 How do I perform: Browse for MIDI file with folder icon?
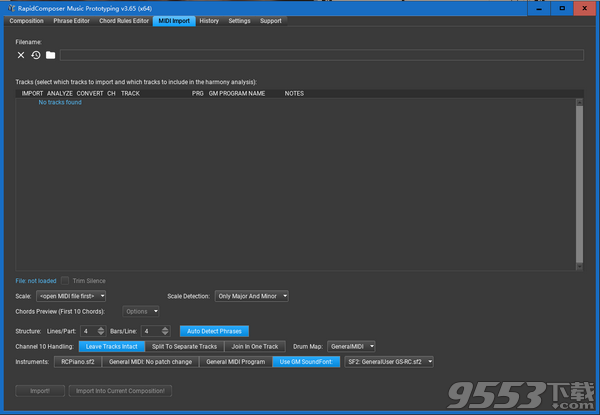(51, 55)
